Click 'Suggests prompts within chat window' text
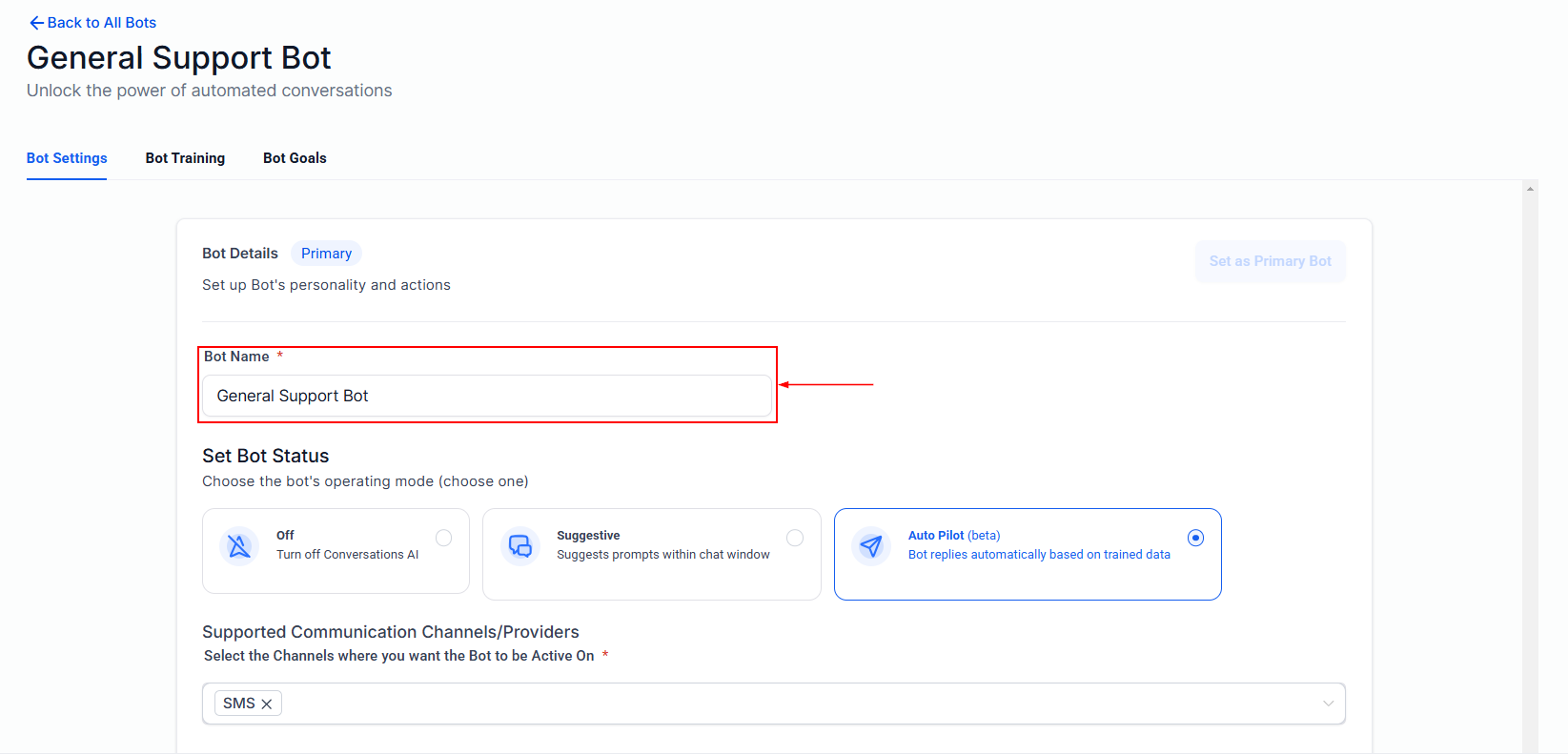The image size is (1568, 755). coord(663,555)
